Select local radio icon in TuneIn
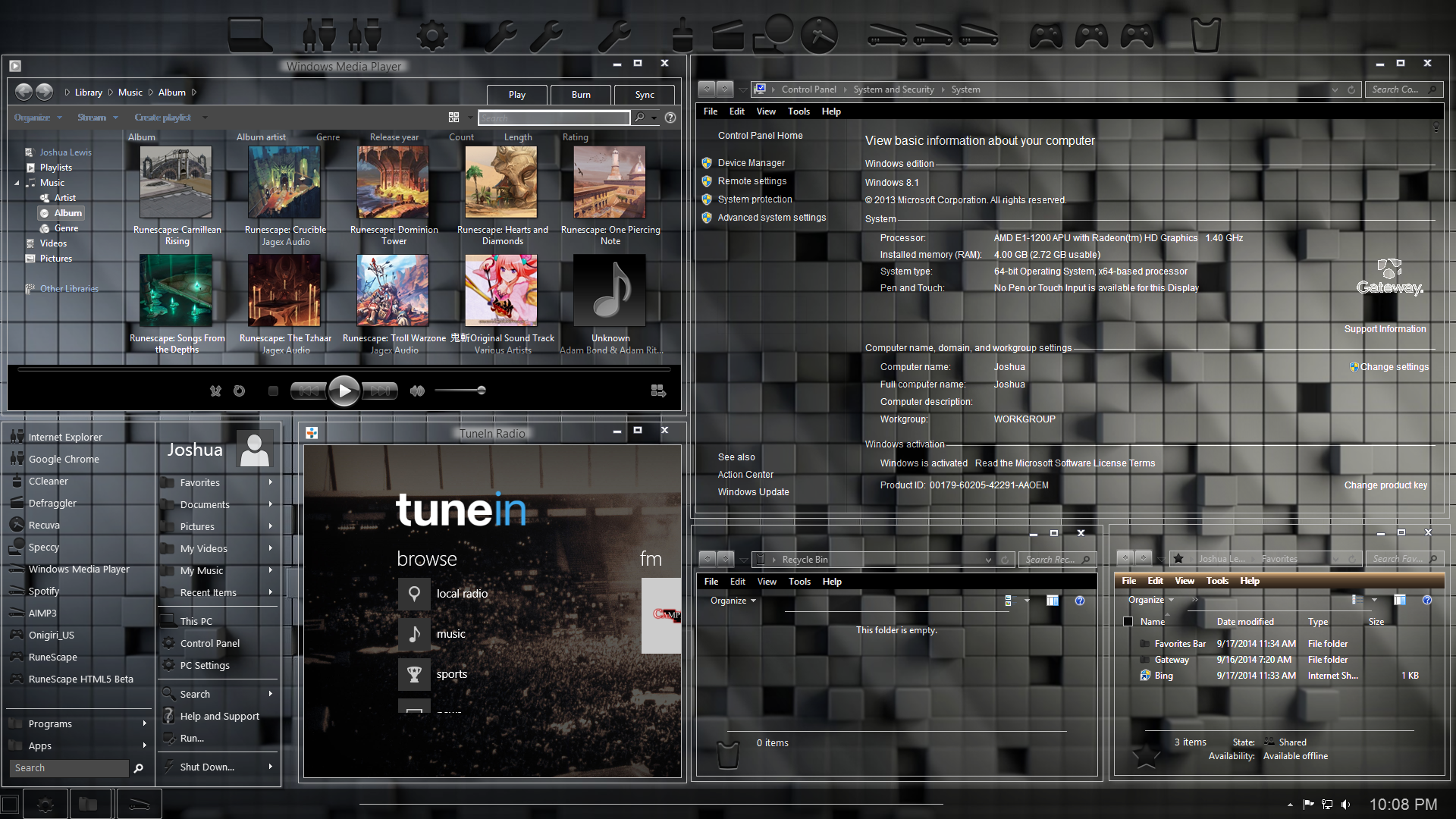The width and height of the screenshot is (1456, 819). (414, 594)
